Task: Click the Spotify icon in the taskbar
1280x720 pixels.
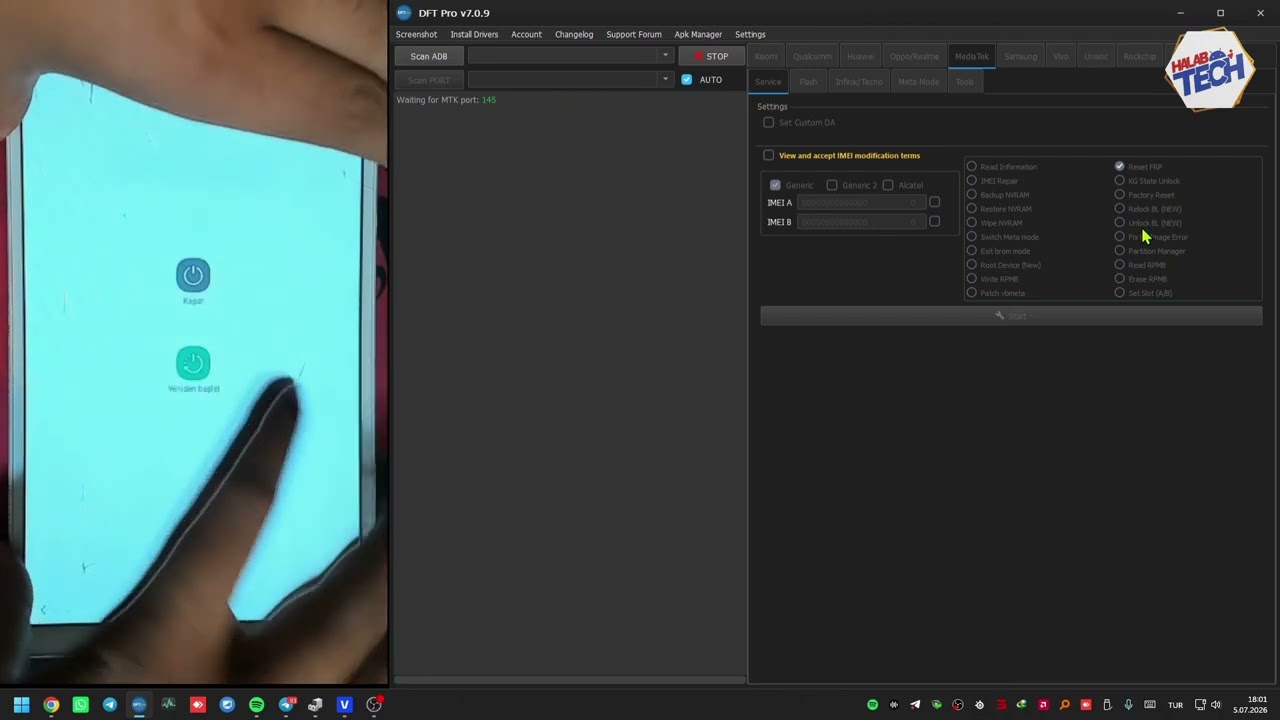Action: pyautogui.click(x=256, y=705)
